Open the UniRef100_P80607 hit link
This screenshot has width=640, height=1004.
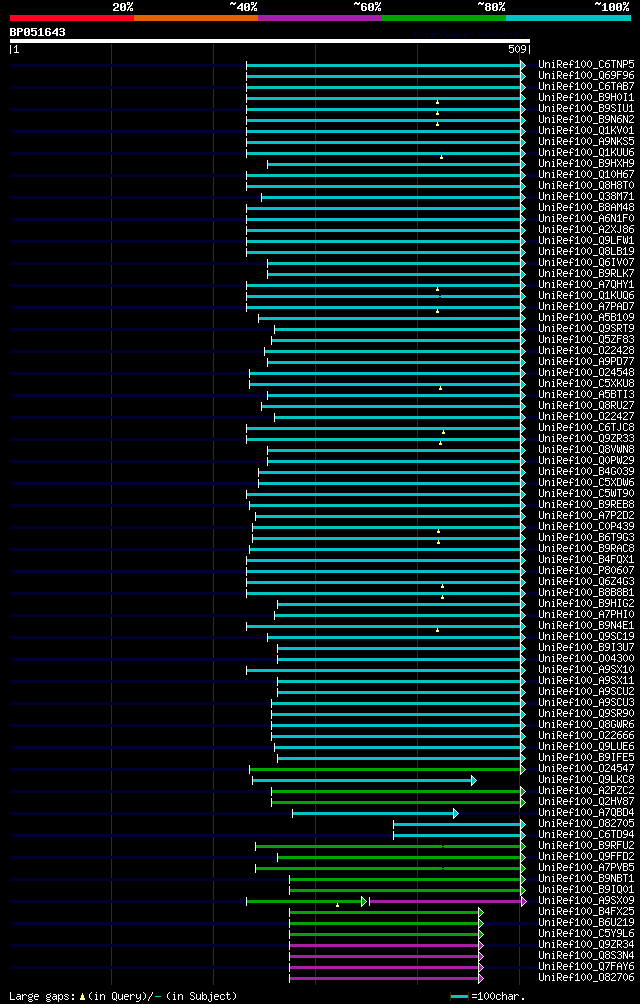point(586,571)
